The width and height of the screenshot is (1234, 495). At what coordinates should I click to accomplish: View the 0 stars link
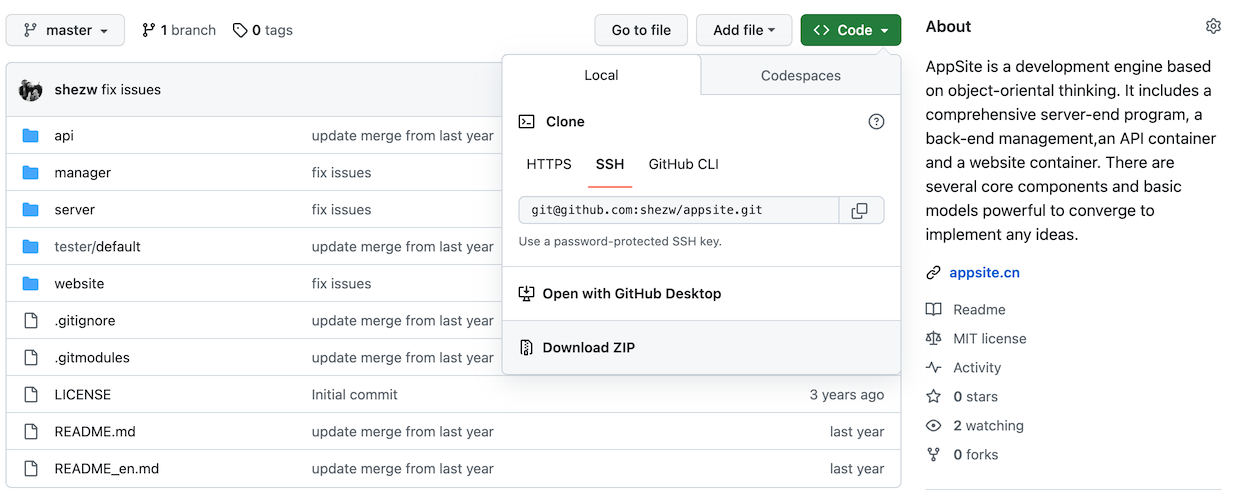(x=975, y=397)
